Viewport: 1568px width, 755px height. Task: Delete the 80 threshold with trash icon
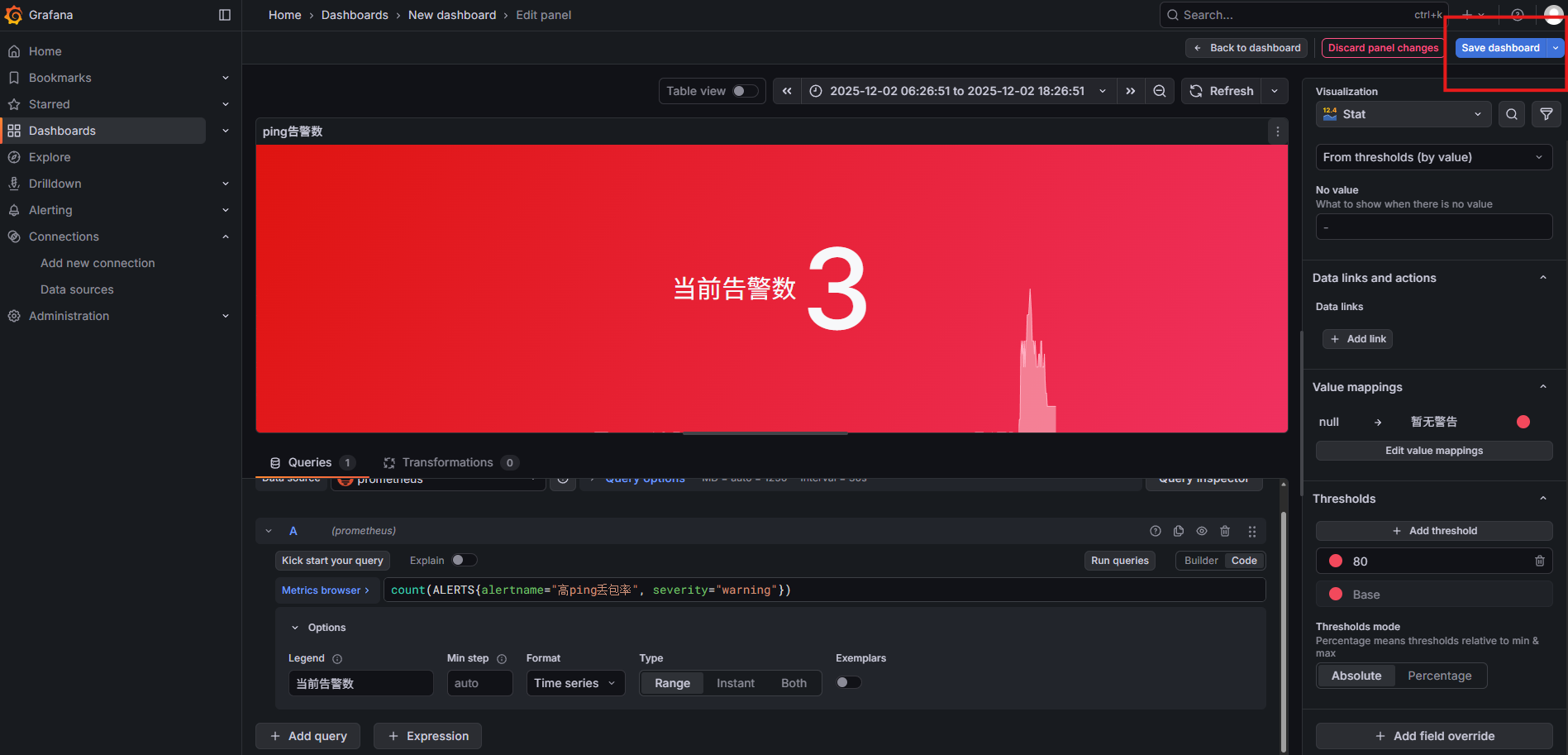[1539, 561]
